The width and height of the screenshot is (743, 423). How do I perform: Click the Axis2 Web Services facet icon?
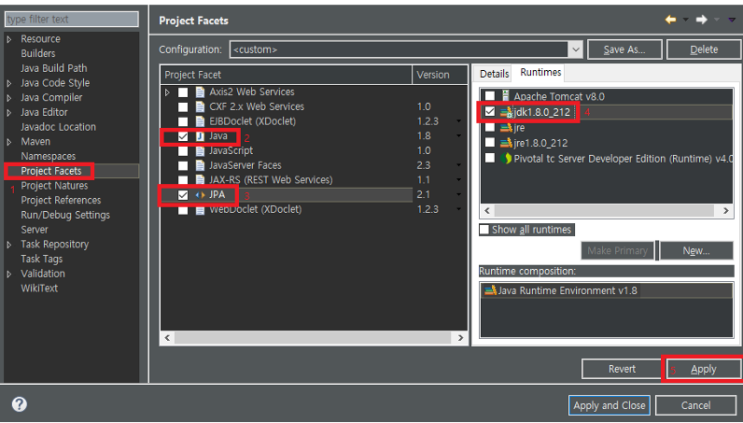click(x=200, y=92)
